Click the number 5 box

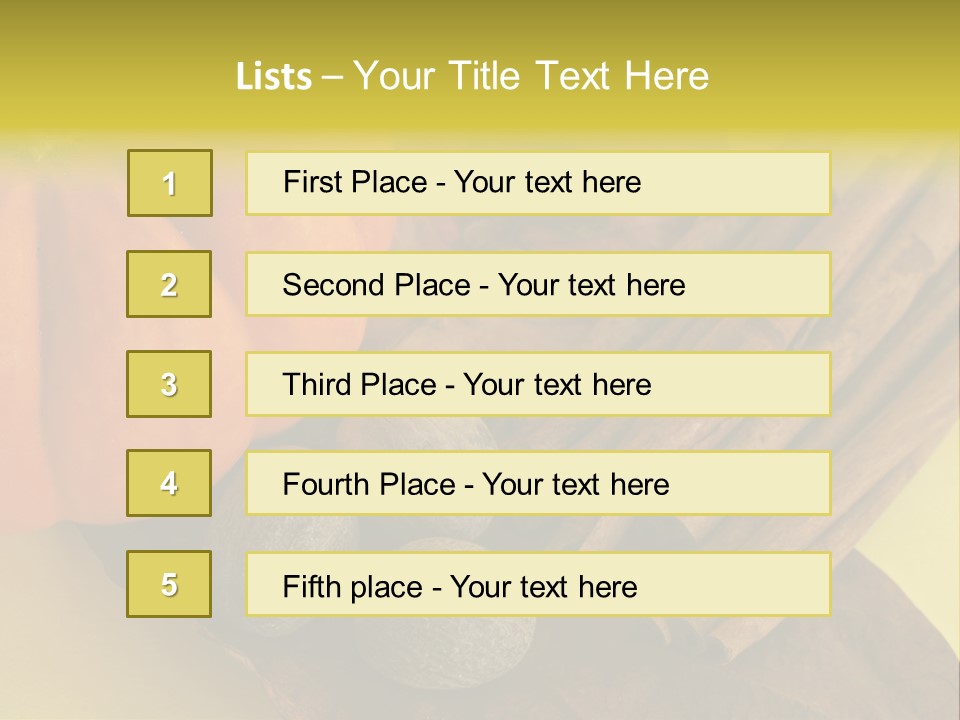(x=169, y=584)
